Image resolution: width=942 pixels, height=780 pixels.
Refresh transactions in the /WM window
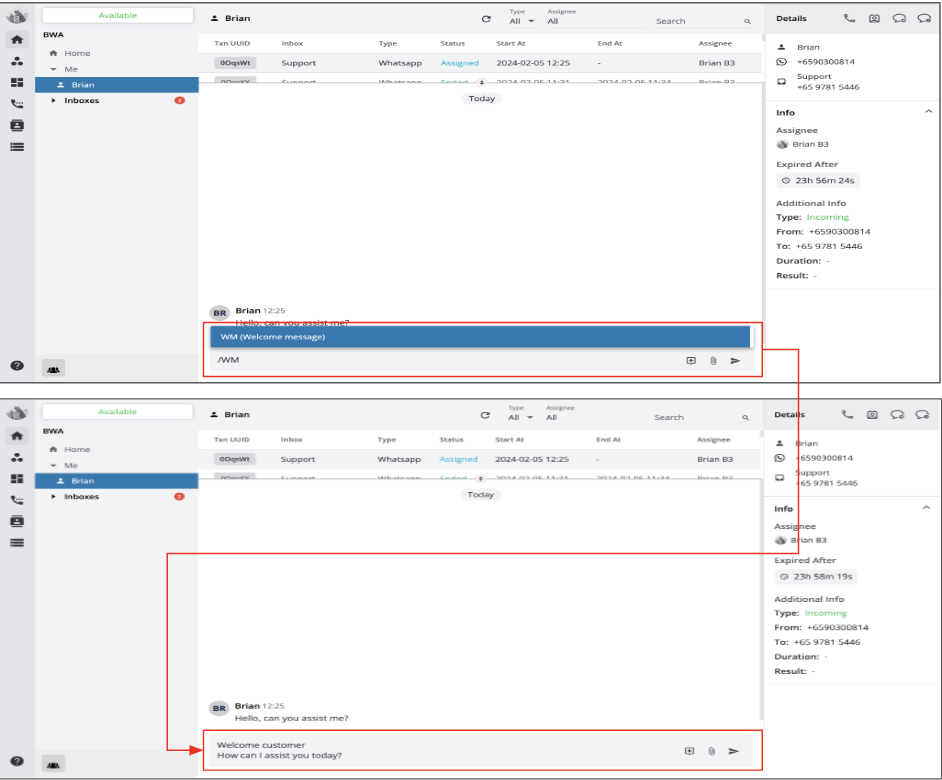[x=486, y=19]
